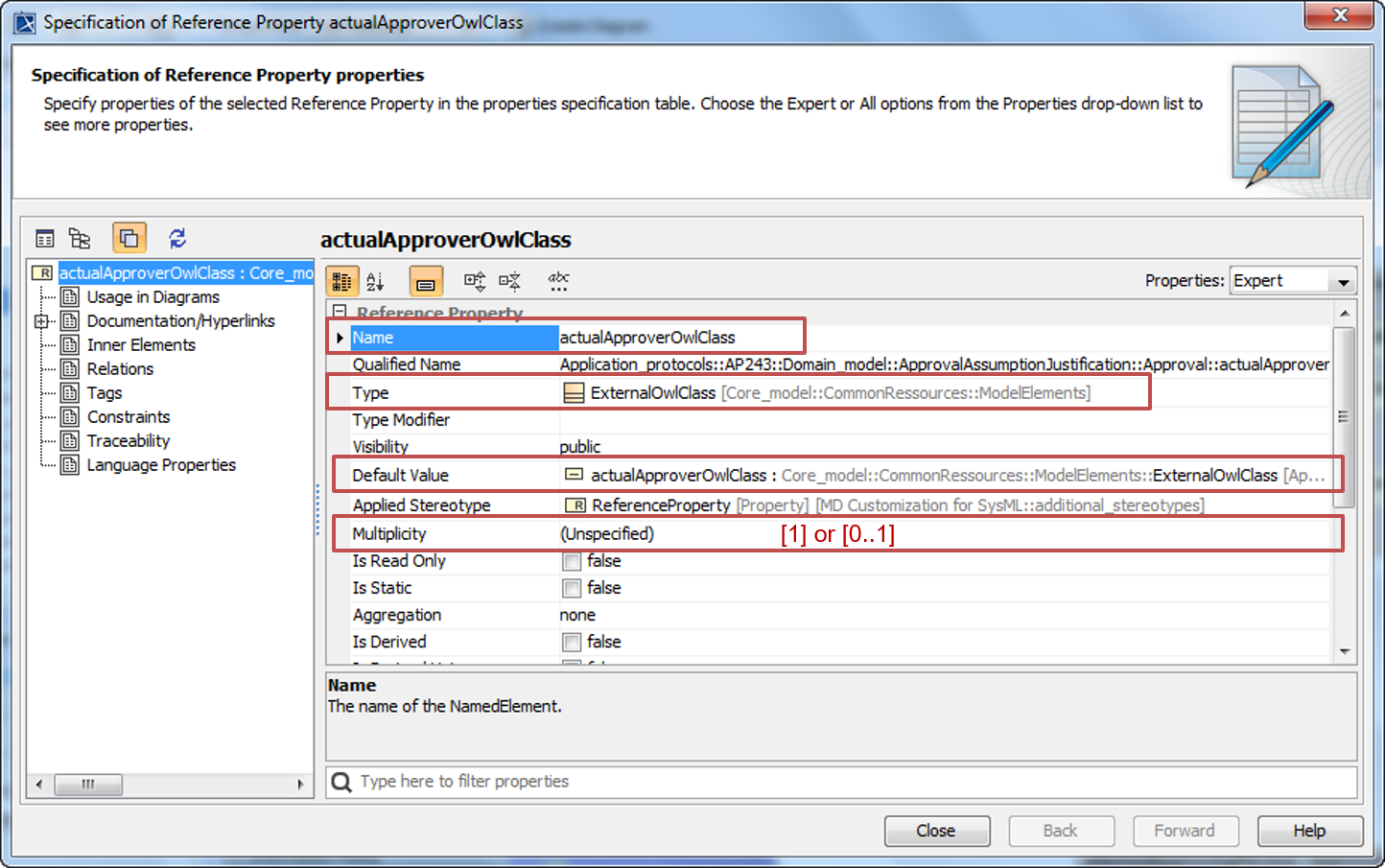This screenshot has width=1385, height=868.
Task: Expand the Documentation/Hyperlinks tree node
Action: click(x=41, y=321)
